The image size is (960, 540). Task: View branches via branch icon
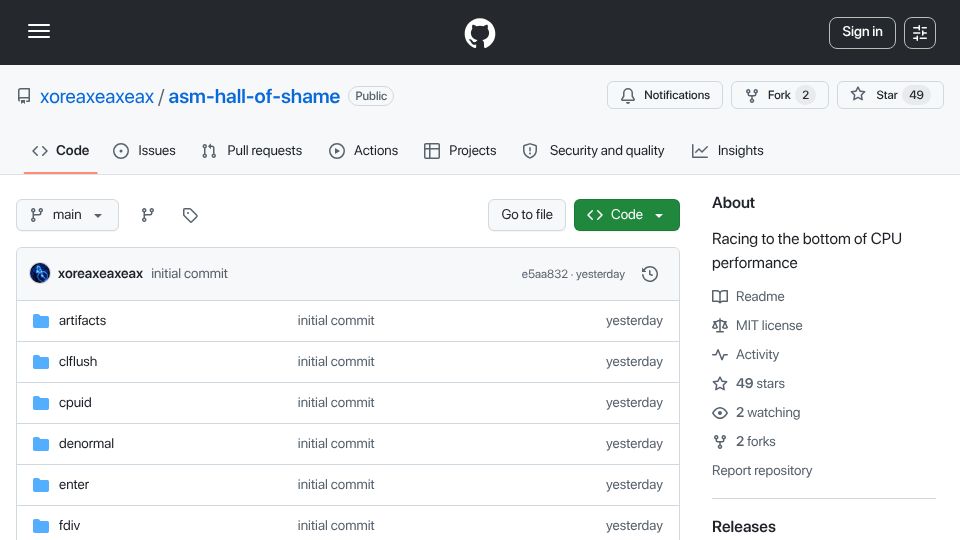[x=148, y=215]
